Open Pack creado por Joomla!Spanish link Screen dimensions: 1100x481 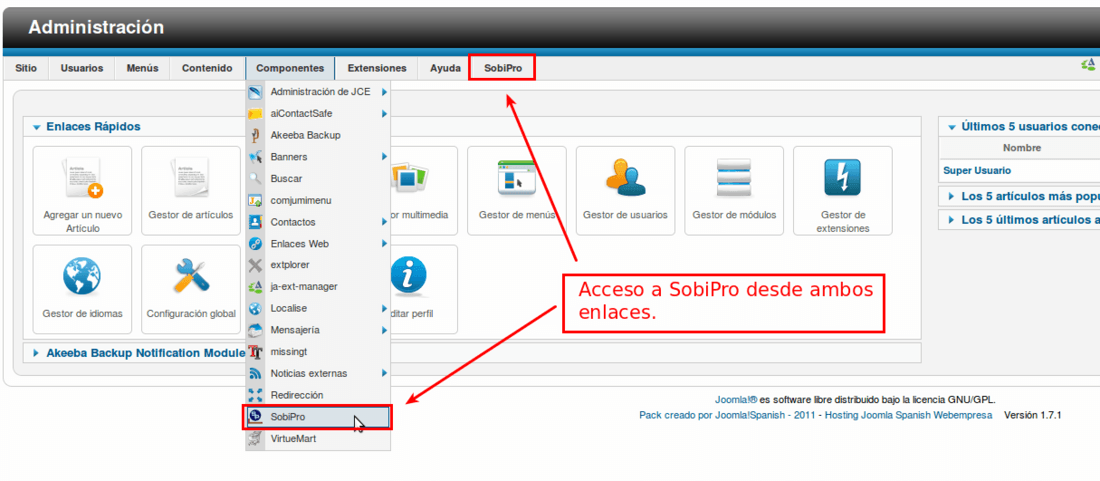(727, 416)
